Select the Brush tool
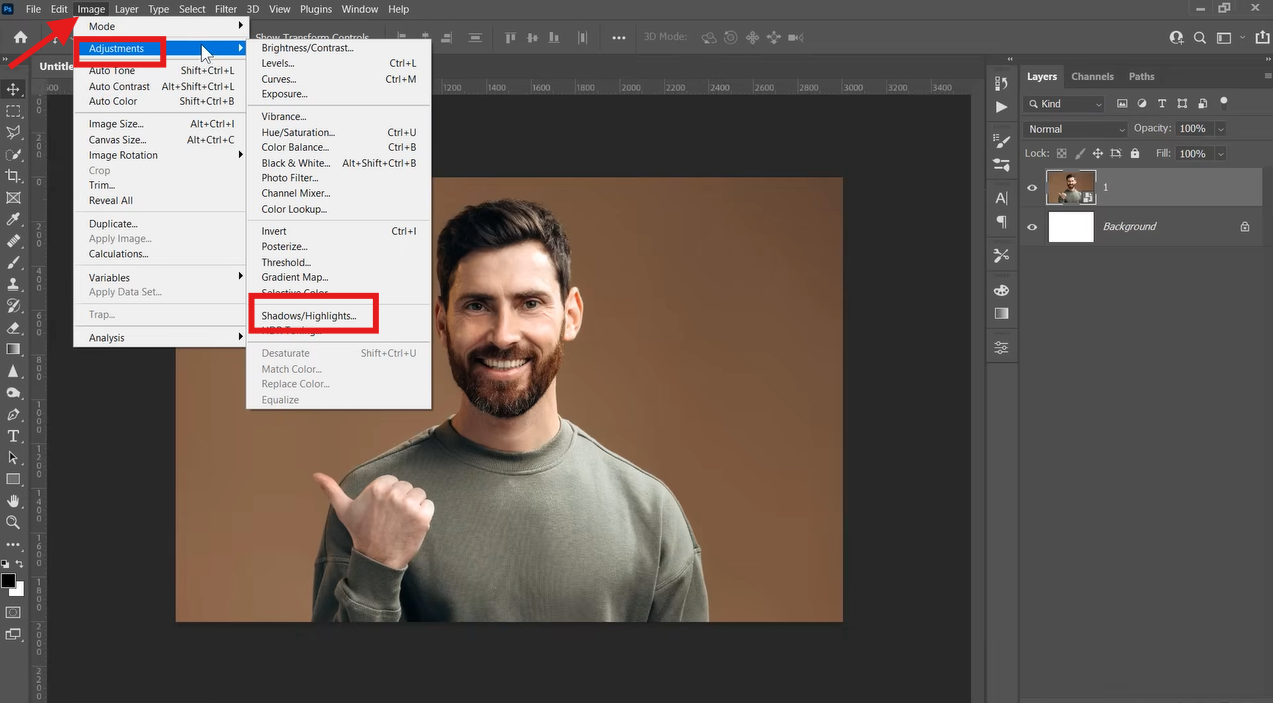 coord(14,263)
